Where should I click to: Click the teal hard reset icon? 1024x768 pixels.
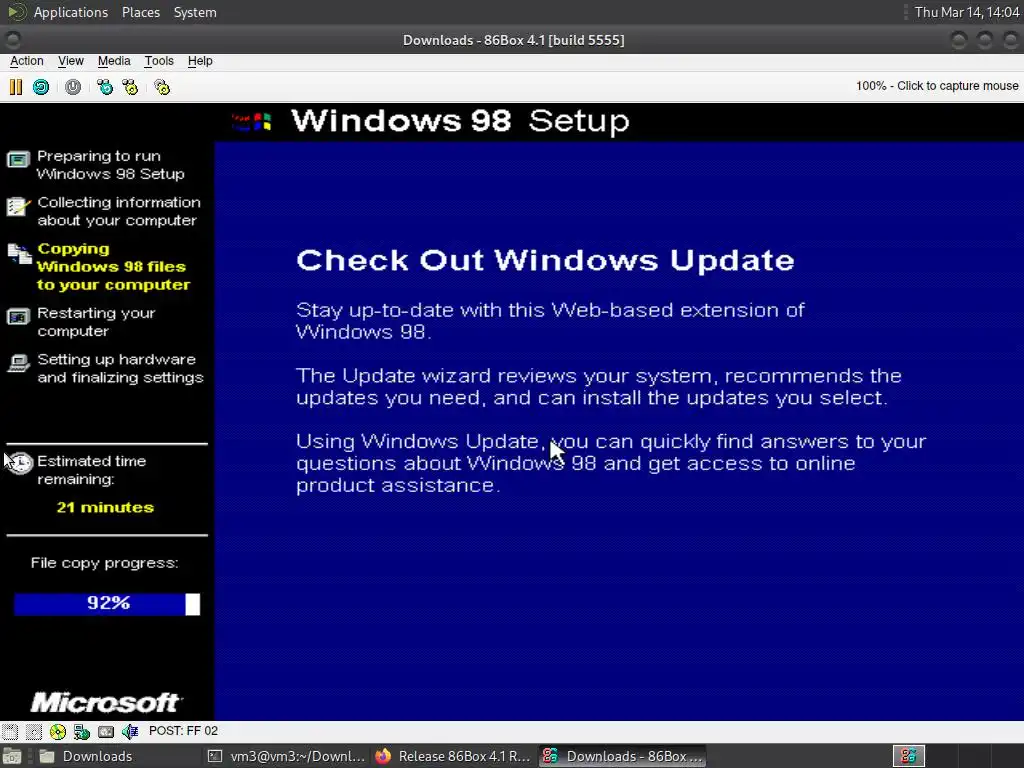coord(41,87)
